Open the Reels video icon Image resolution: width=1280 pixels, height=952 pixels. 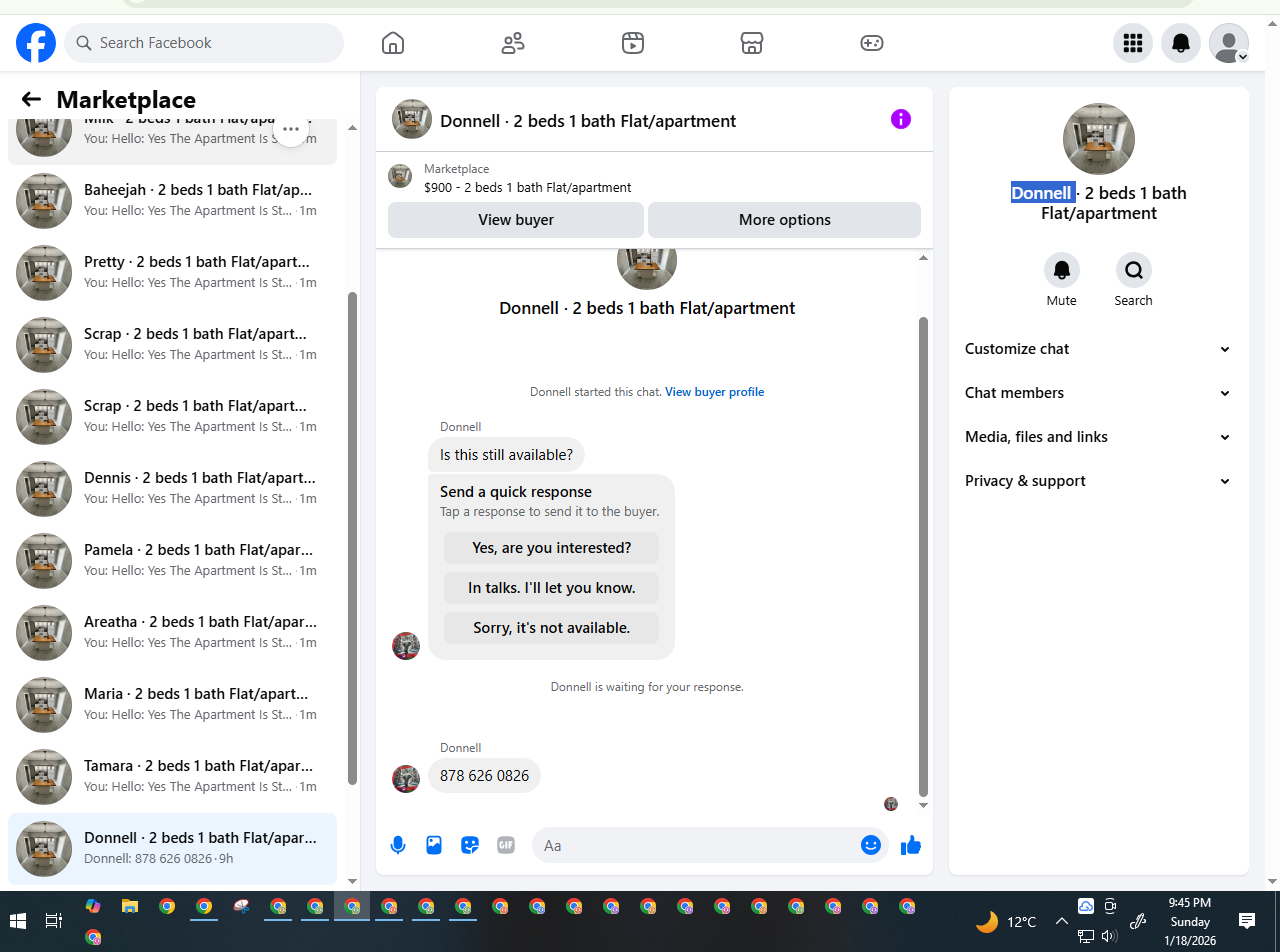[x=632, y=43]
